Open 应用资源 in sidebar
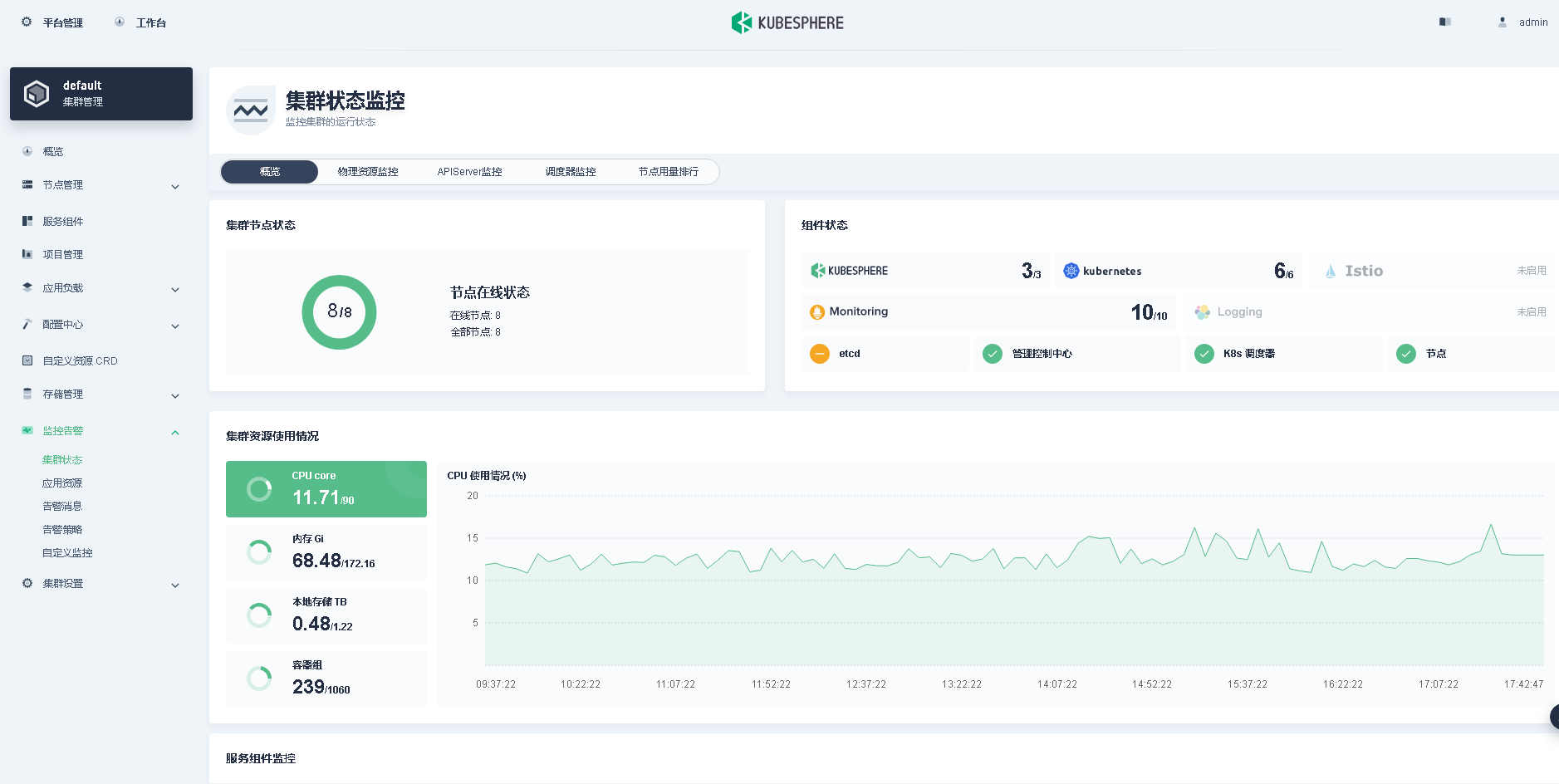The width and height of the screenshot is (1559, 784). (x=62, y=483)
